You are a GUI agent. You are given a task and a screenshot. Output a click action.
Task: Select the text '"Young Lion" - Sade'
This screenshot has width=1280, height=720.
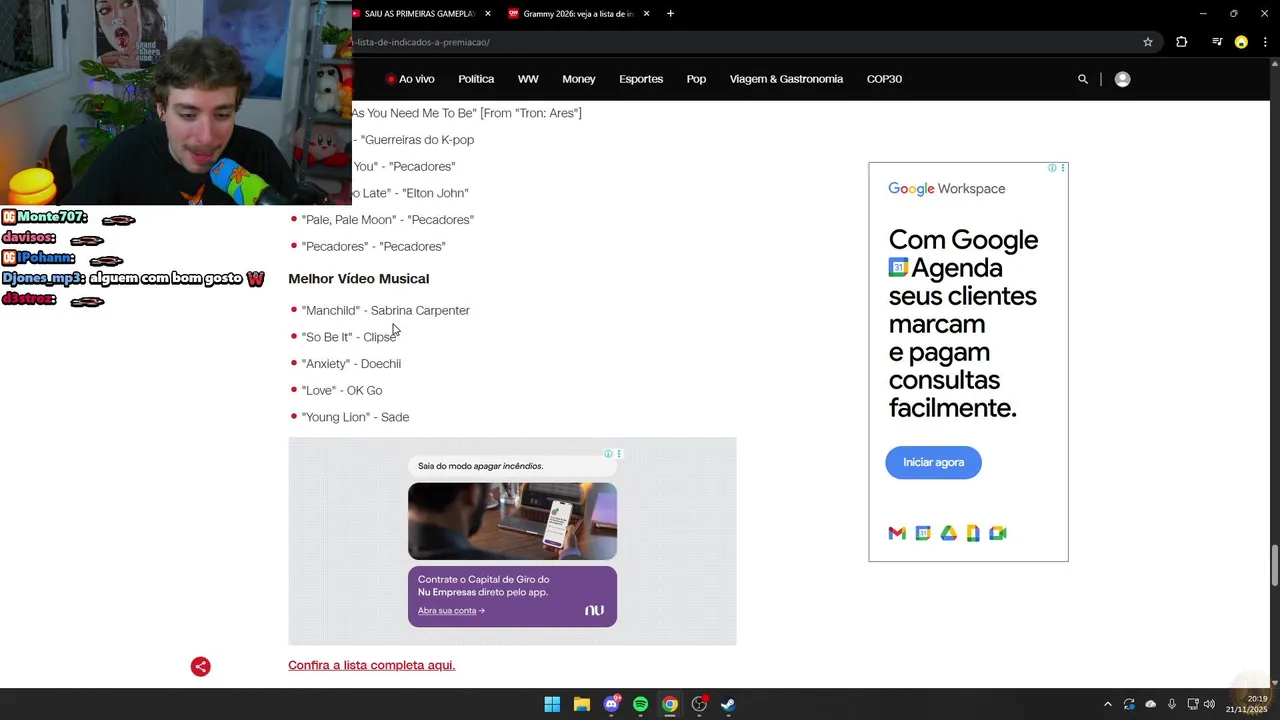click(x=355, y=417)
